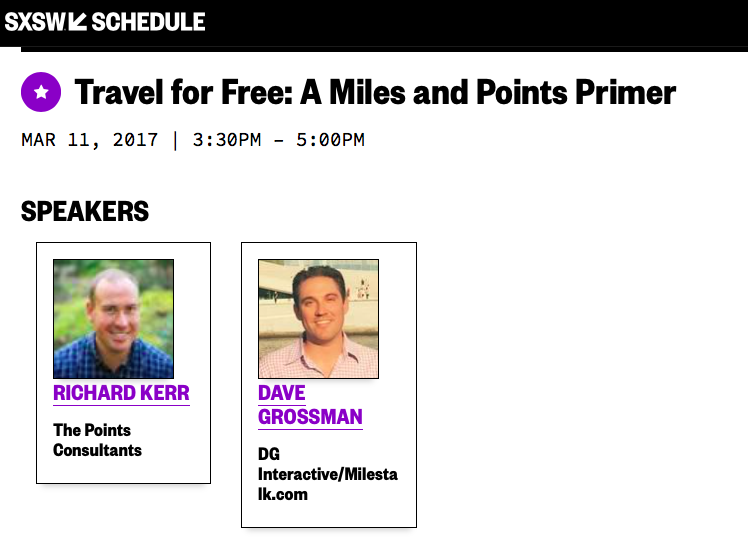Select the event title 'Travel for Free' heading
Viewport: 748px width, 540px height.
click(x=375, y=92)
